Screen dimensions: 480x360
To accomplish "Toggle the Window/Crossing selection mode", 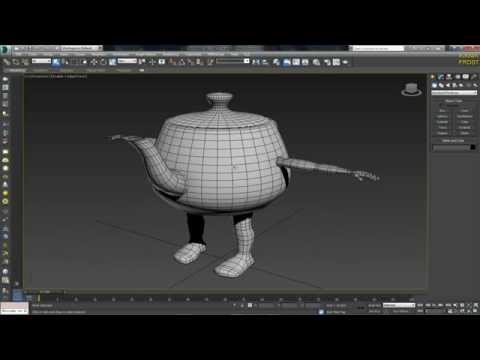I will tap(84, 62).
